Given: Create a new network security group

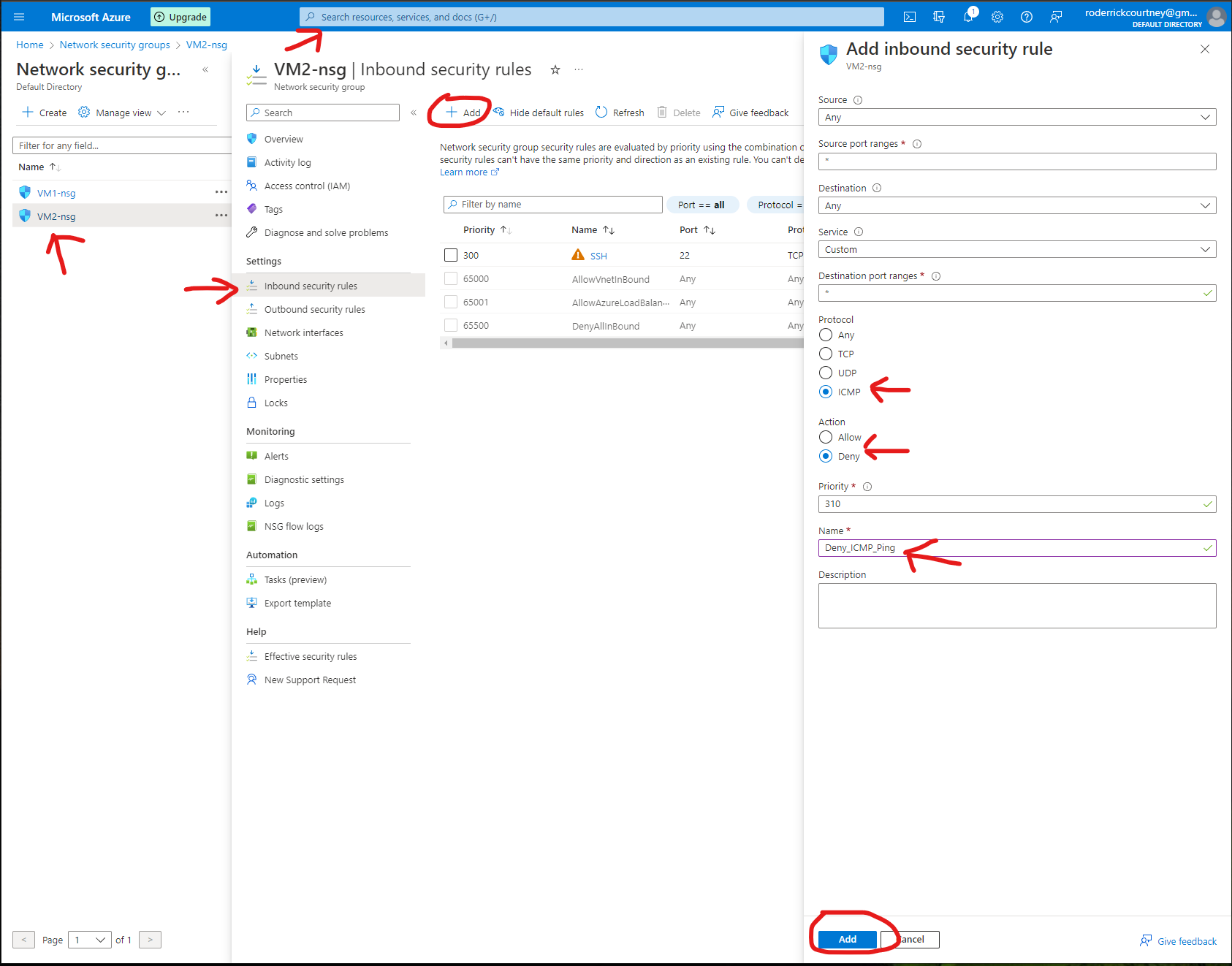Looking at the screenshot, I should click(x=45, y=113).
